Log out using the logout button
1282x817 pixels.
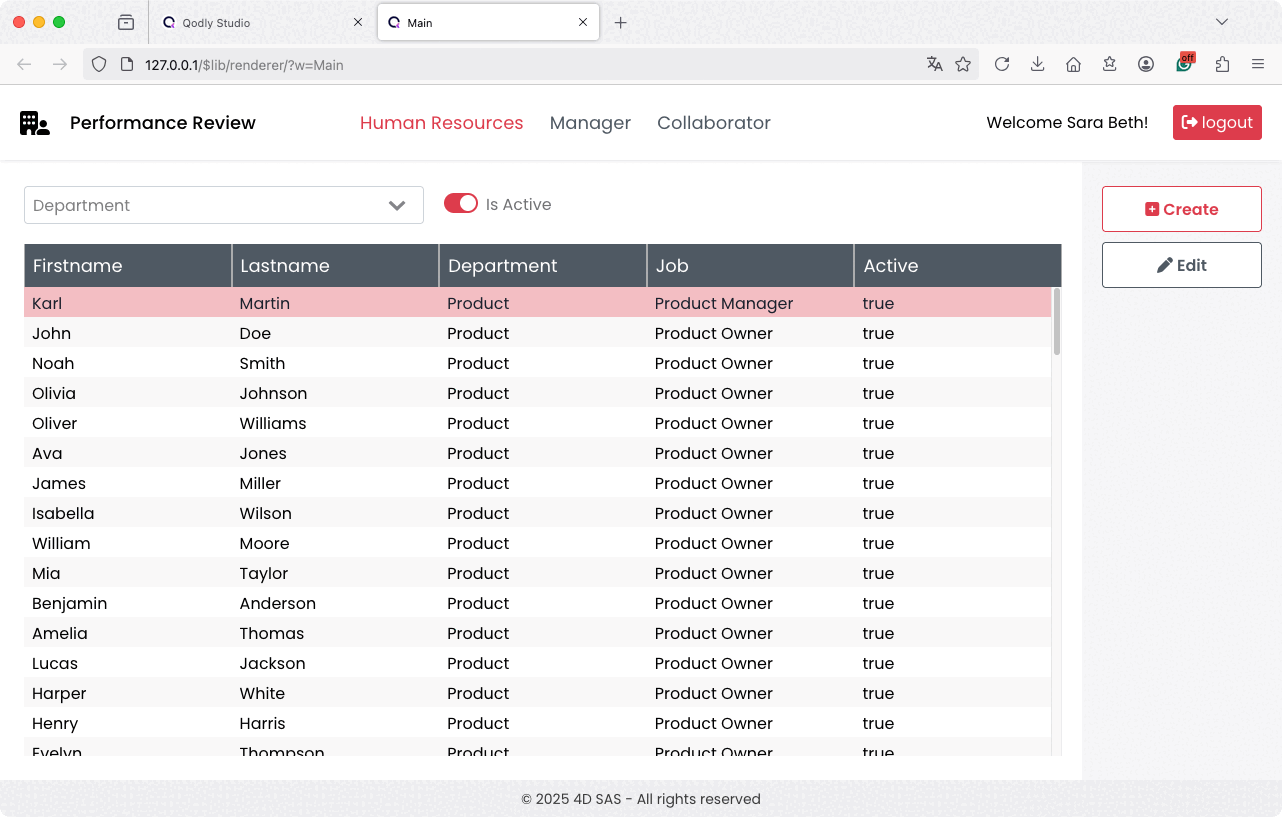coord(1216,123)
